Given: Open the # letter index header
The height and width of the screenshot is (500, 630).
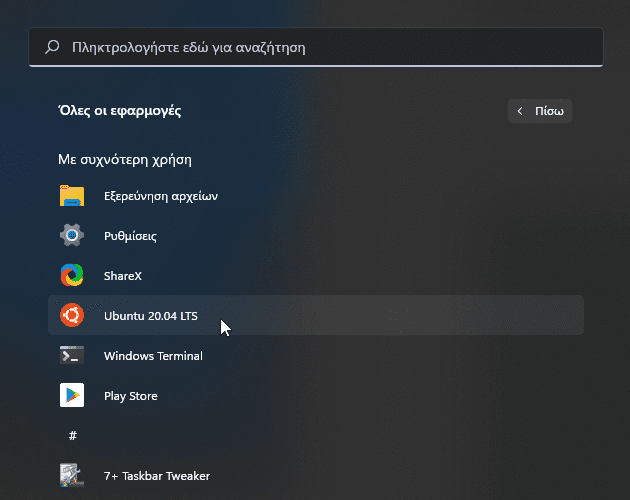Looking at the screenshot, I should click(x=73, y=436).
